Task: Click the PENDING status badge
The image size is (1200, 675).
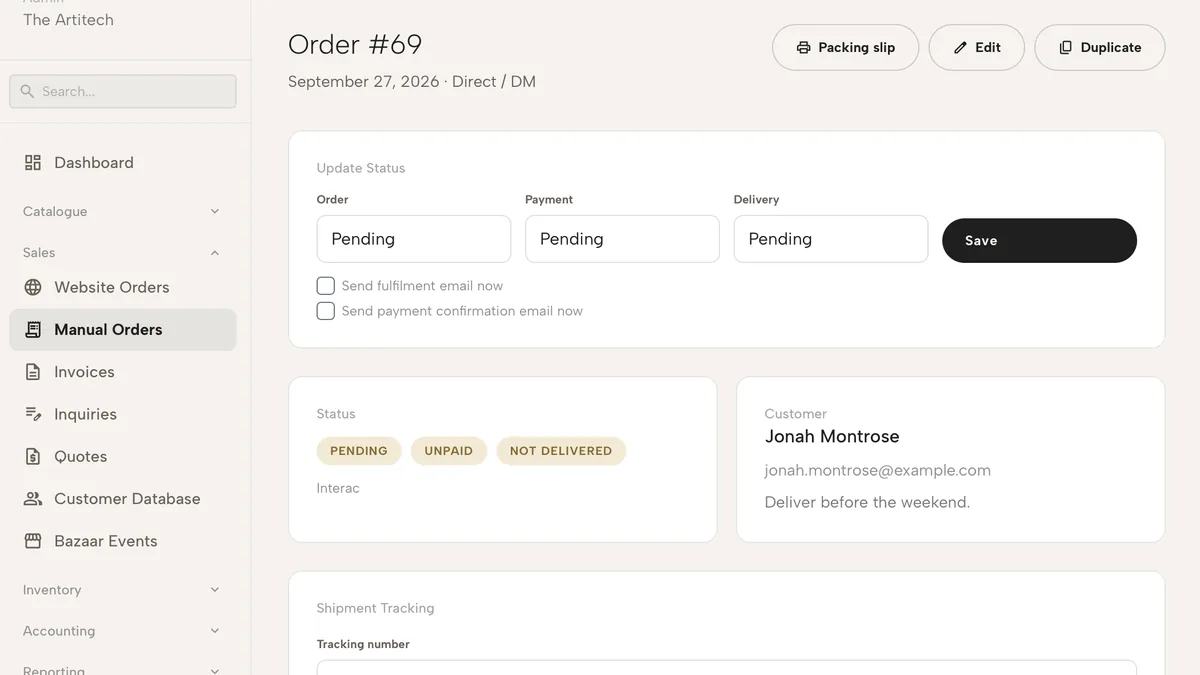Action: point(359,451)
